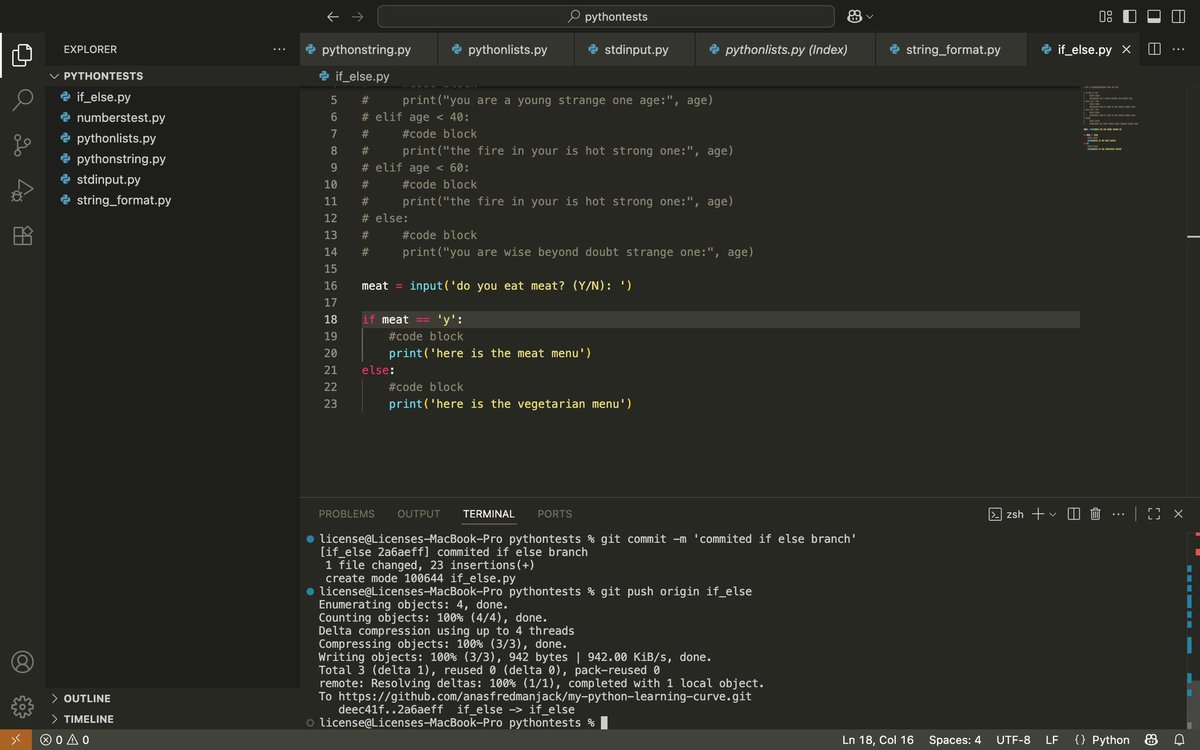Go back with navigation arrow

point(333,16)
